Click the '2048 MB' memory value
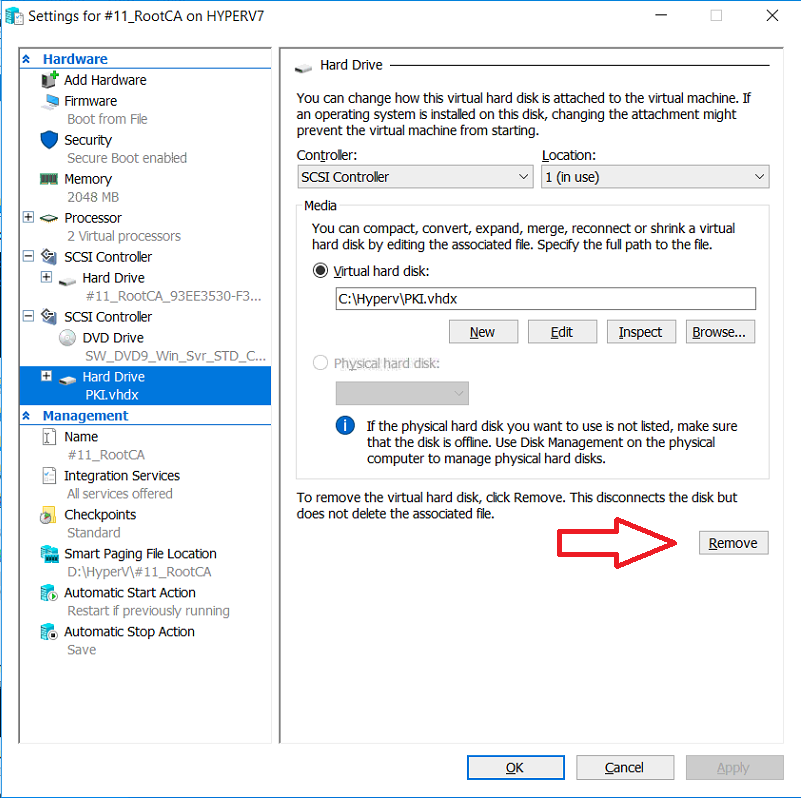Viewport: 801px width, 798px height. (x=93, y=197)
